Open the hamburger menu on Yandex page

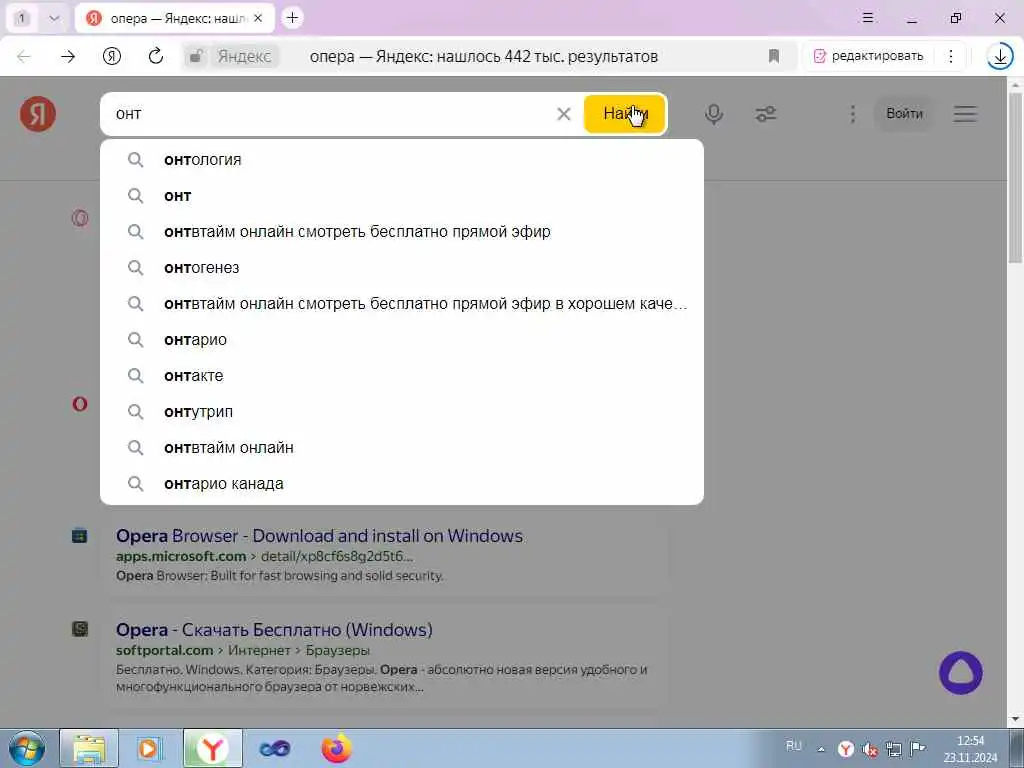[965, 114]
